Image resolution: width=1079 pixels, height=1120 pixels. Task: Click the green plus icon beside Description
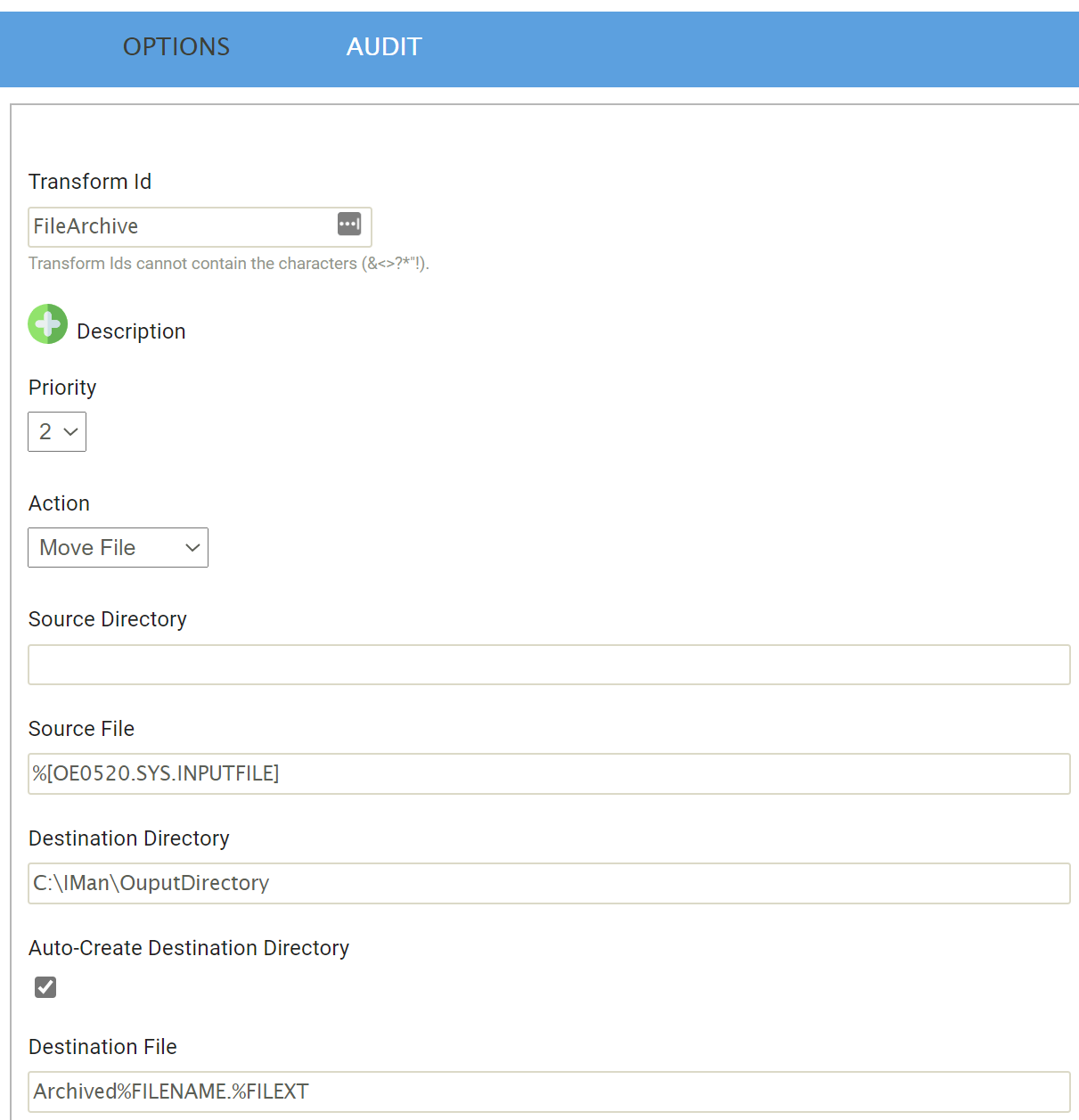48,324
